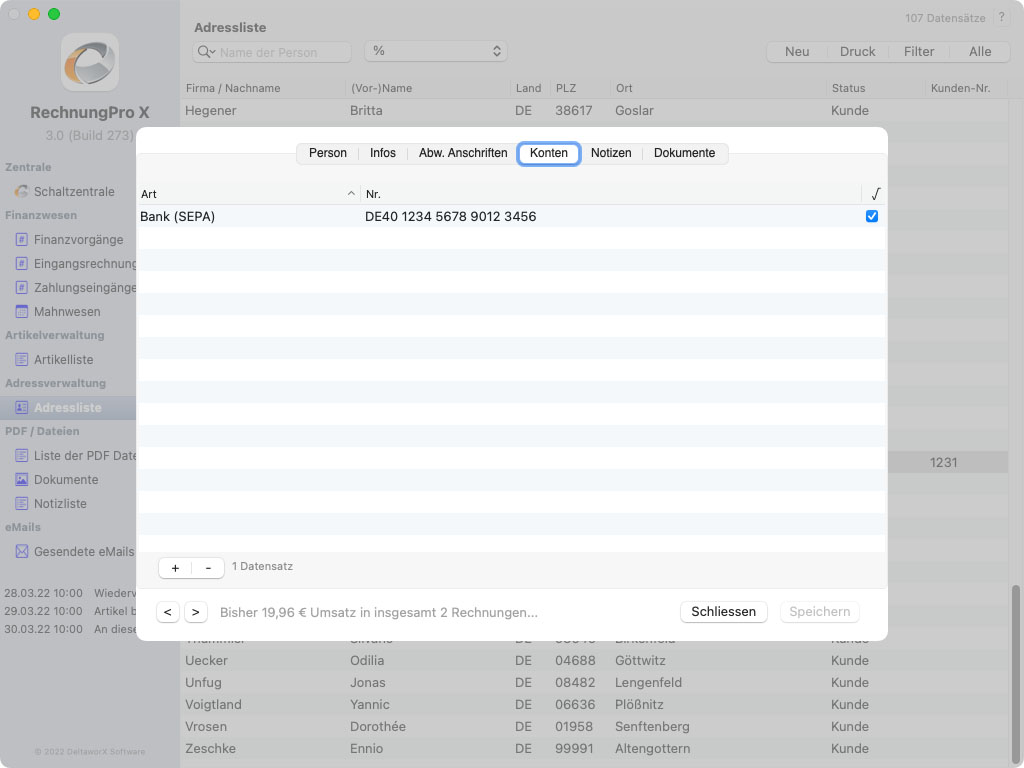Click the address list vertical scrollbar
1024x768 pixels.
1017,660
